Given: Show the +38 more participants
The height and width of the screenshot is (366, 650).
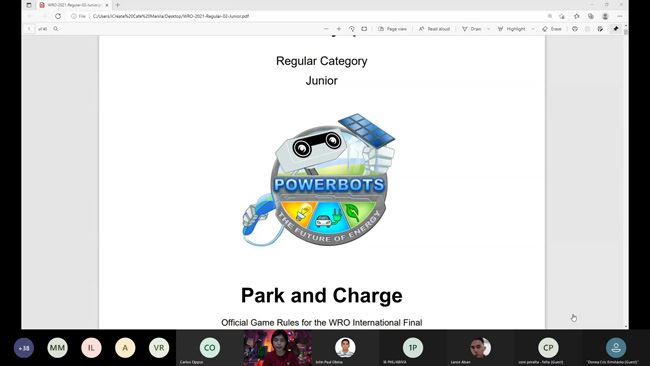Looking at the screenshot, I should coord(24,348).
